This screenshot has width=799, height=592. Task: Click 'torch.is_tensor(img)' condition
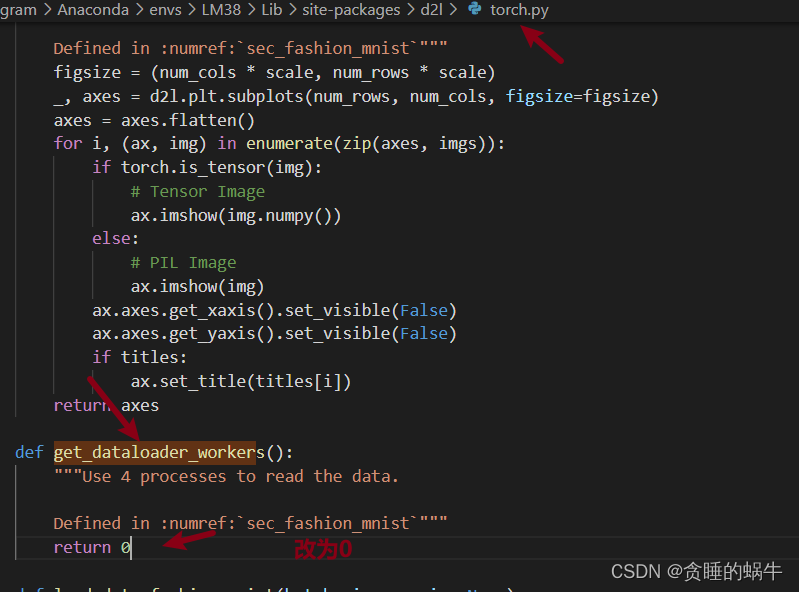(217, 168)
